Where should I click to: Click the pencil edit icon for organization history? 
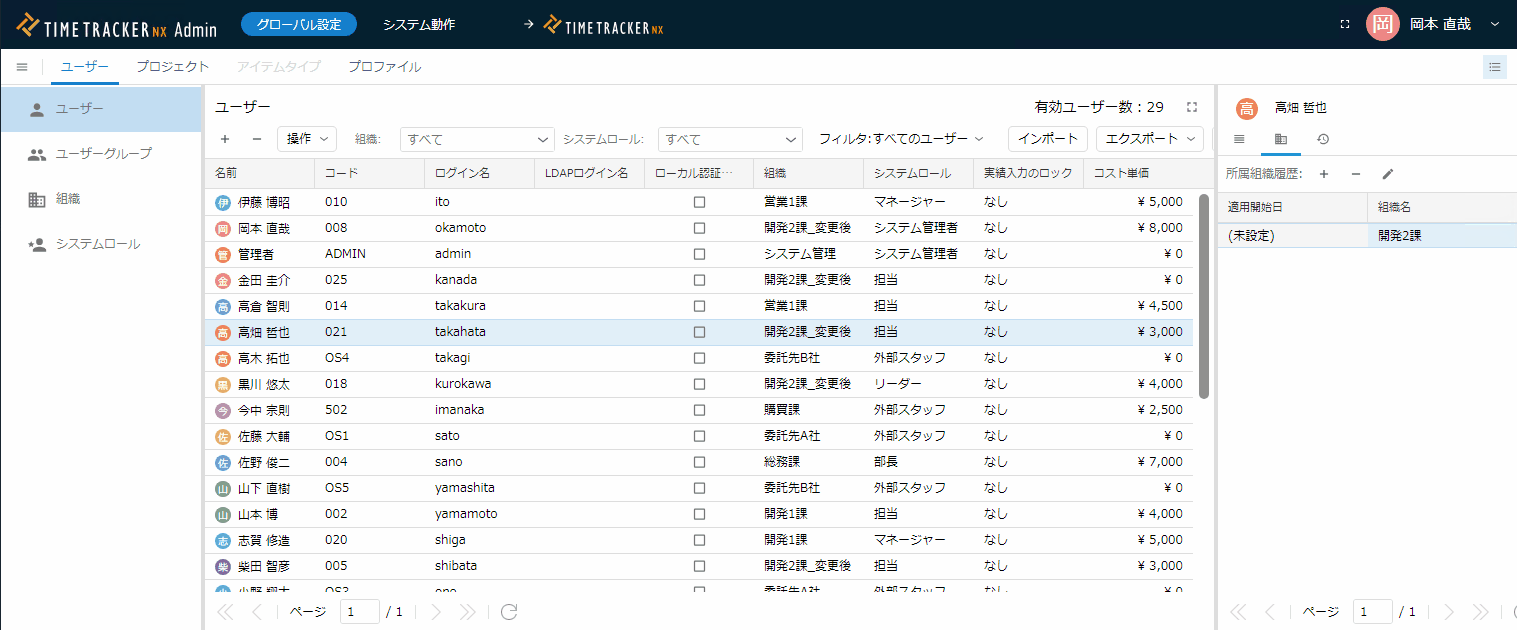pos(1387,174)
